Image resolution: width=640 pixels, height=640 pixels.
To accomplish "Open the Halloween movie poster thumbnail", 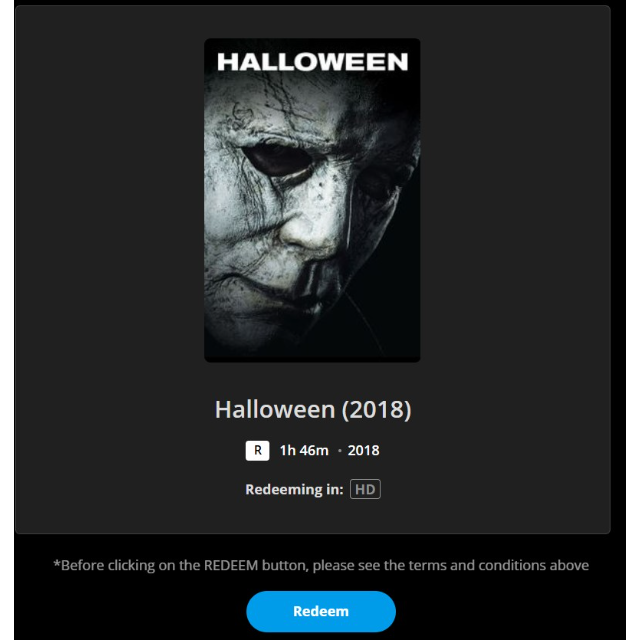I will (312, 200).
